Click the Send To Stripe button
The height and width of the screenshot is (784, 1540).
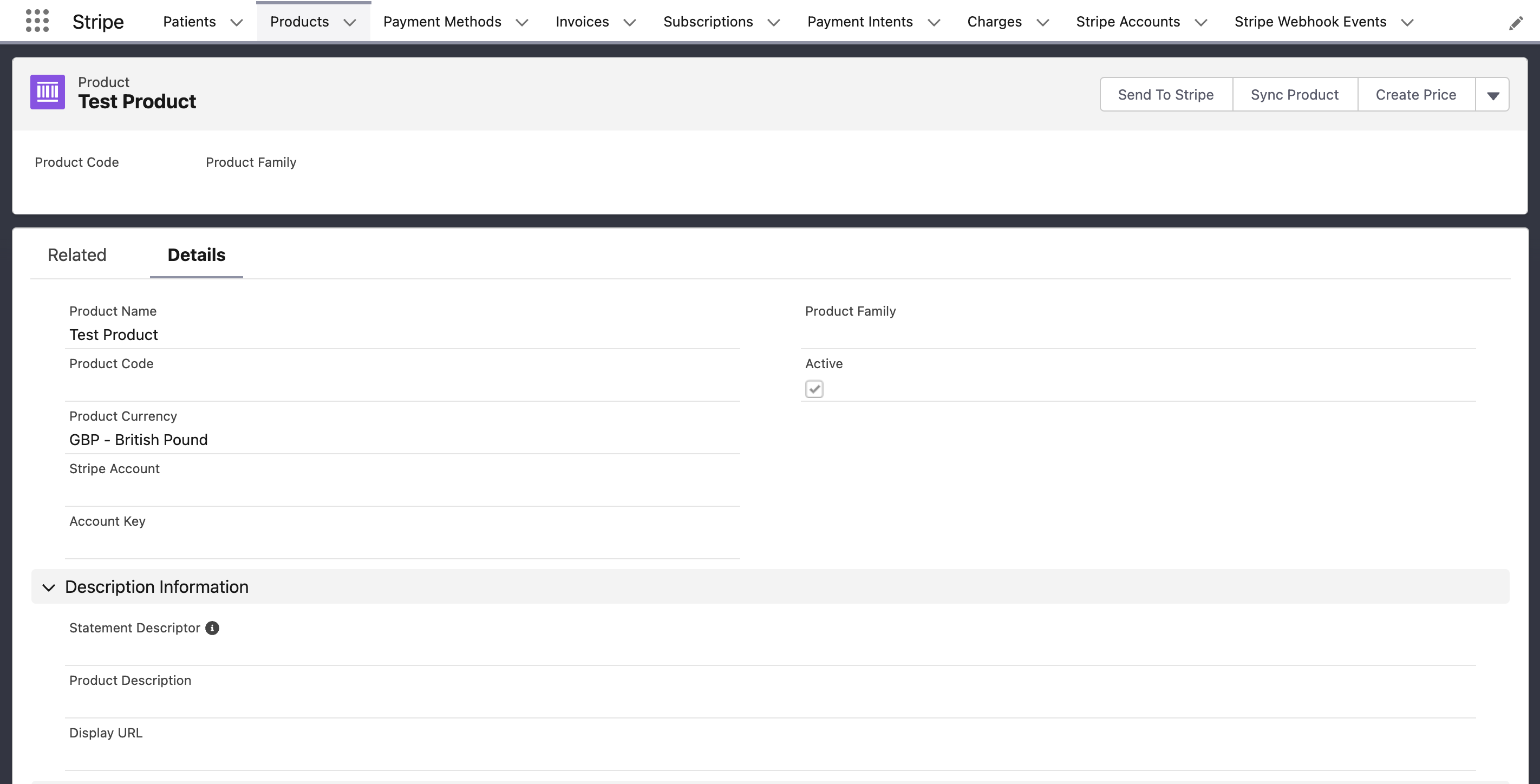click(x=1165, y=95)
